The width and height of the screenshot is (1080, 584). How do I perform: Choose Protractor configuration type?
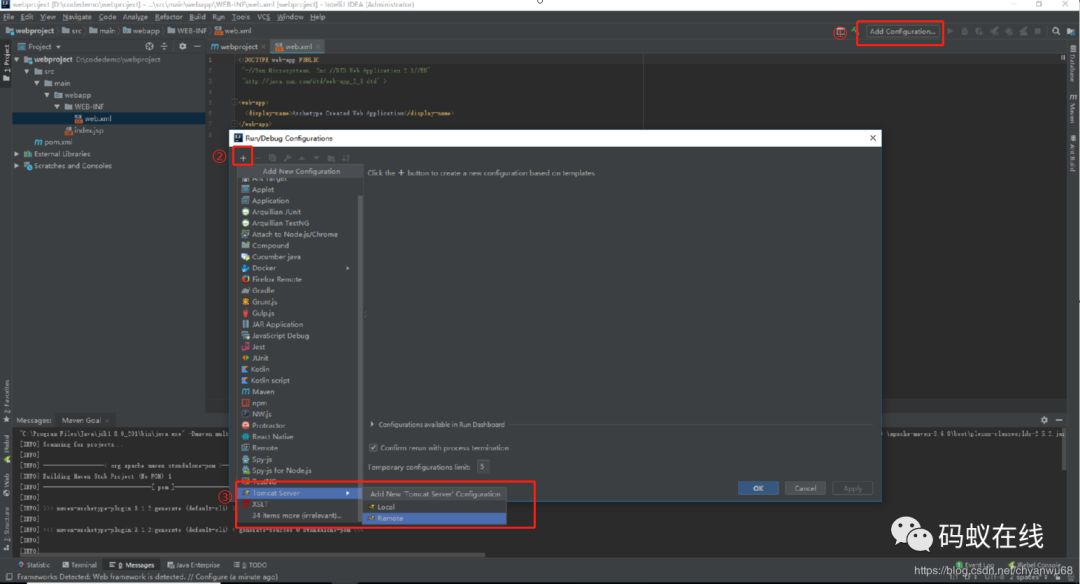268,426
